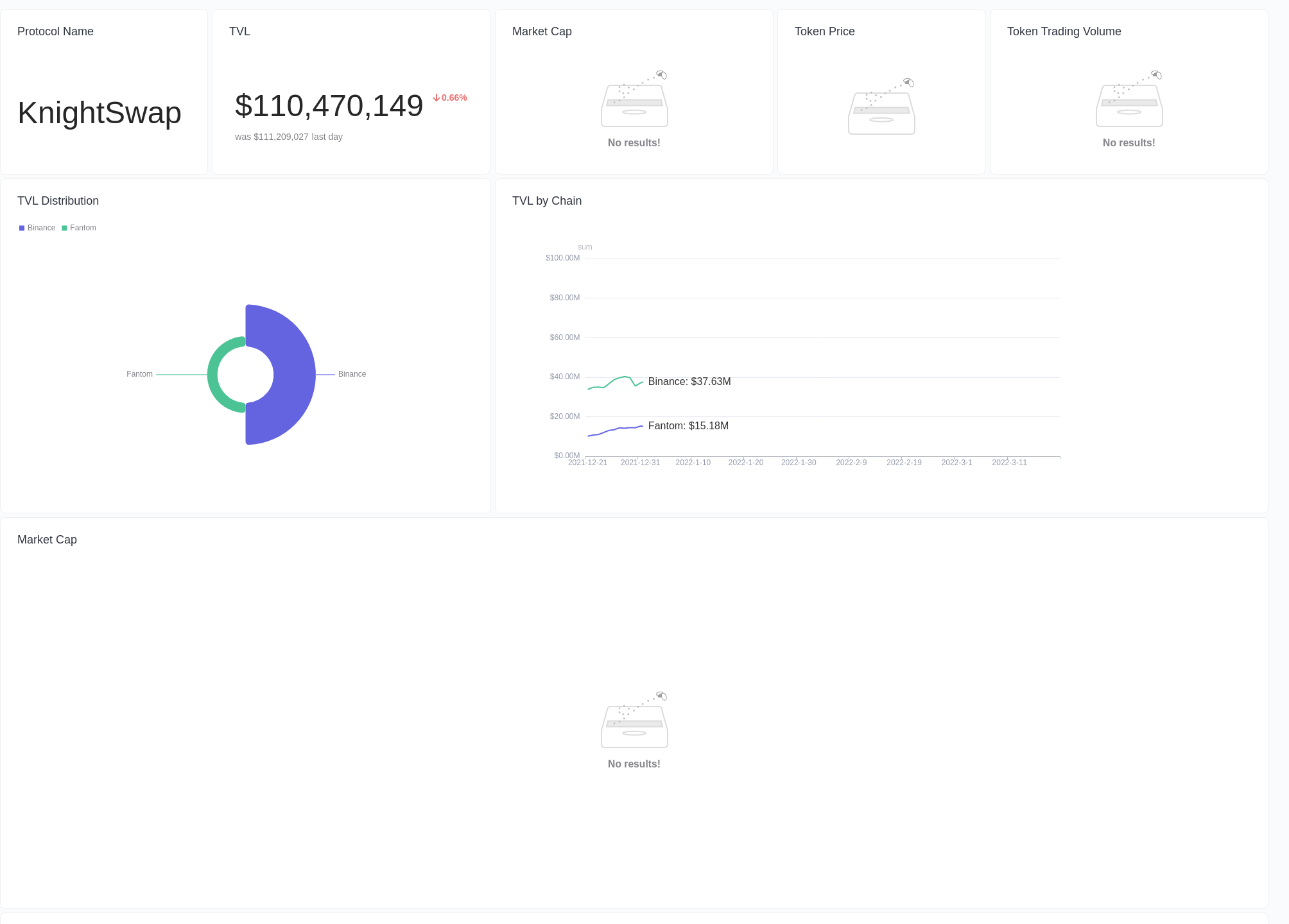The image size is (1289, 924).
Task: Click the 2022-3-11 x-axis date label
Action: point(1010,463)
